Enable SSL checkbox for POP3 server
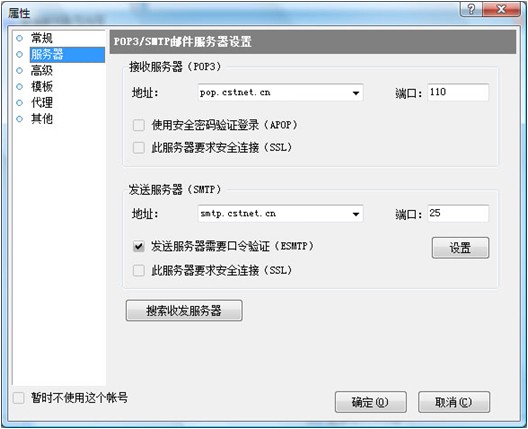 tap(139, 147)
